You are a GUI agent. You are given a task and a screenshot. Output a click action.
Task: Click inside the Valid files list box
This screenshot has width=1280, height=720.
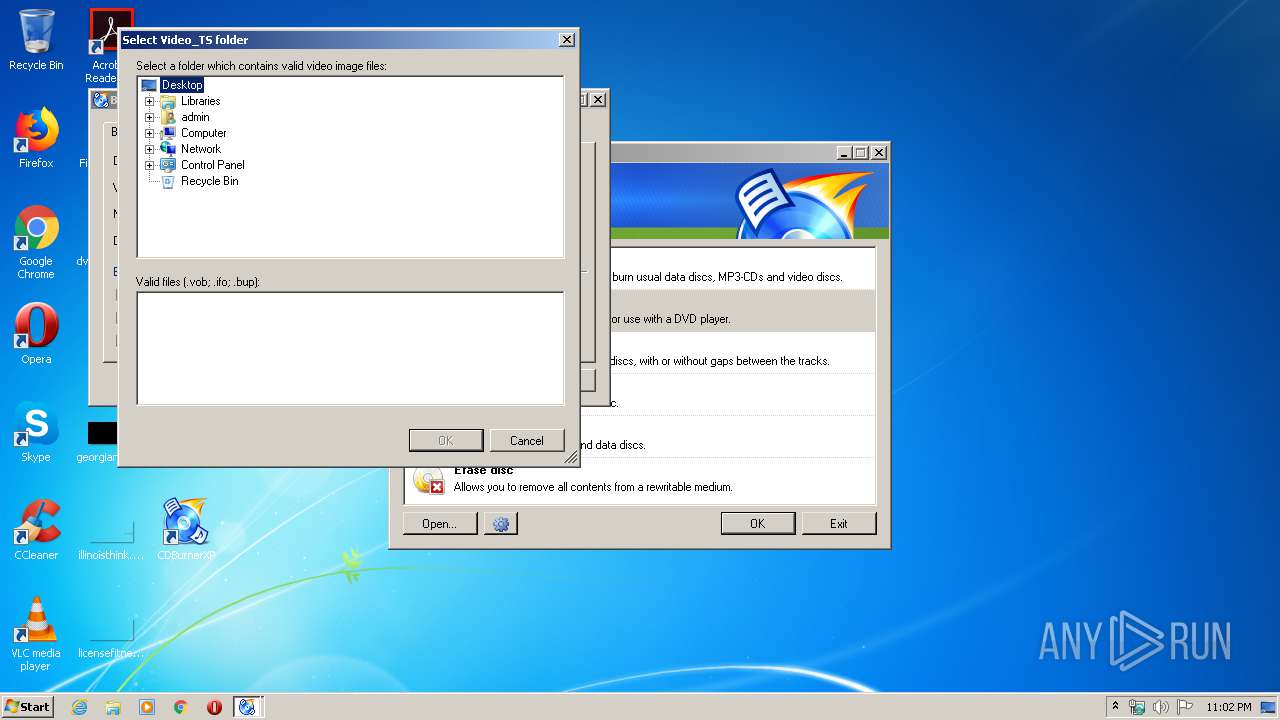pos(350,348)
